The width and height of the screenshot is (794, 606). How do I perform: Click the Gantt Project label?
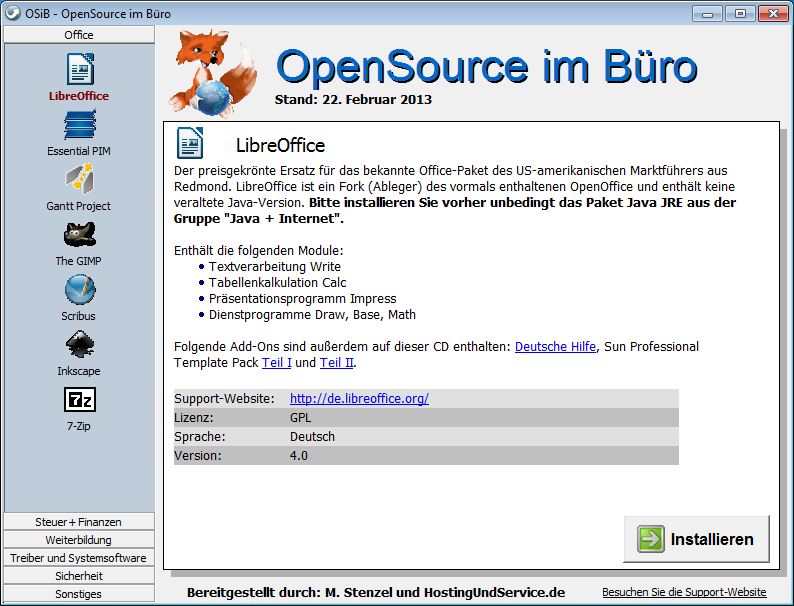pyautogui.click(x=78, y=206)
